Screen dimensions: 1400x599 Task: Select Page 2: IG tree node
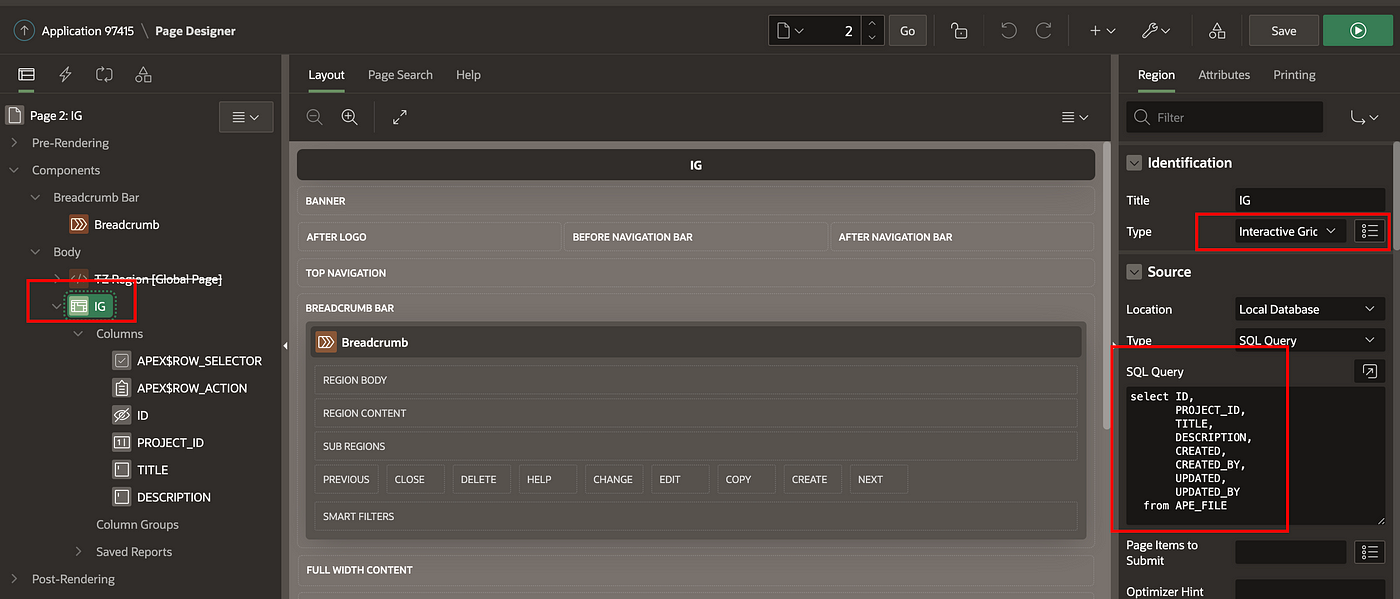[x=56, y=116]
